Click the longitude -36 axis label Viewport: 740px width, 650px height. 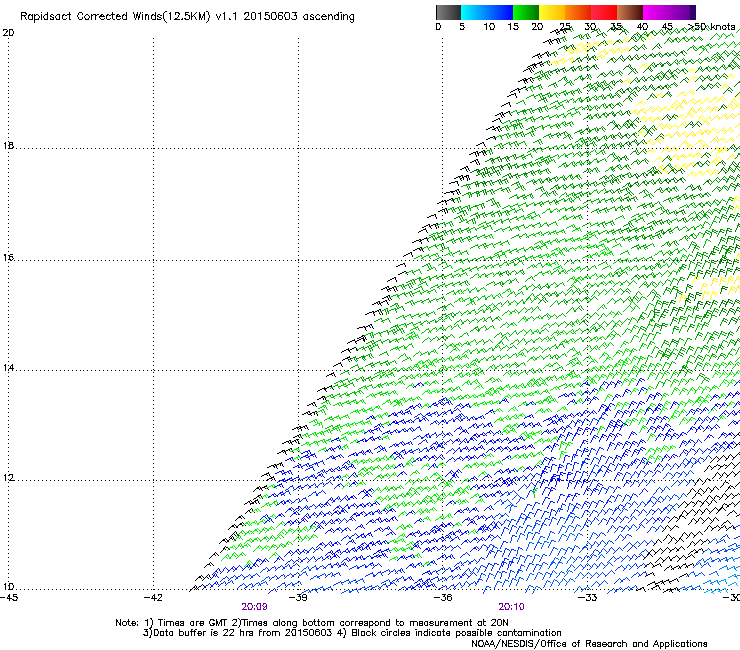[443, 598]
